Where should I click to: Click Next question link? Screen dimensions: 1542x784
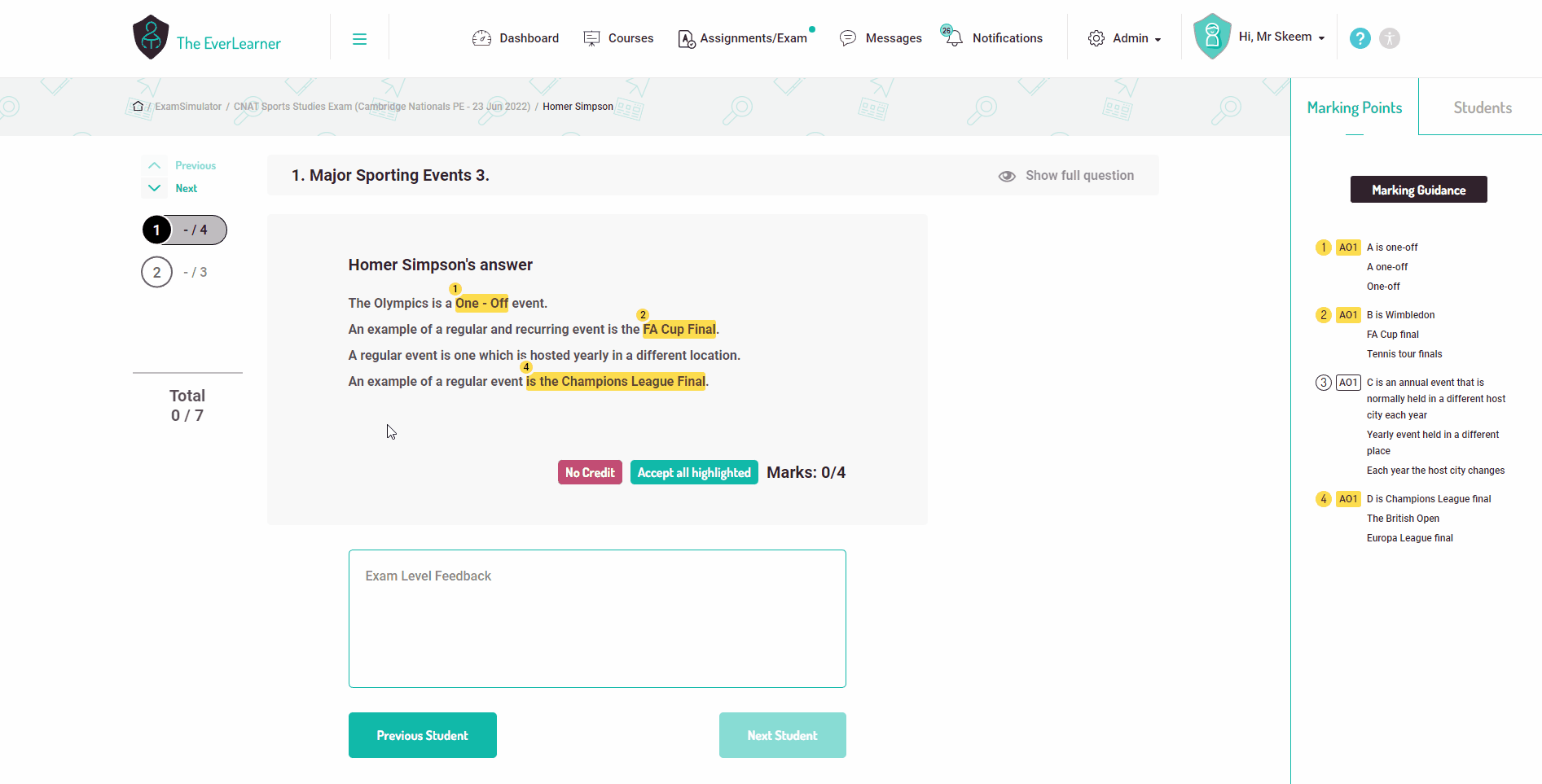point(187,188)
